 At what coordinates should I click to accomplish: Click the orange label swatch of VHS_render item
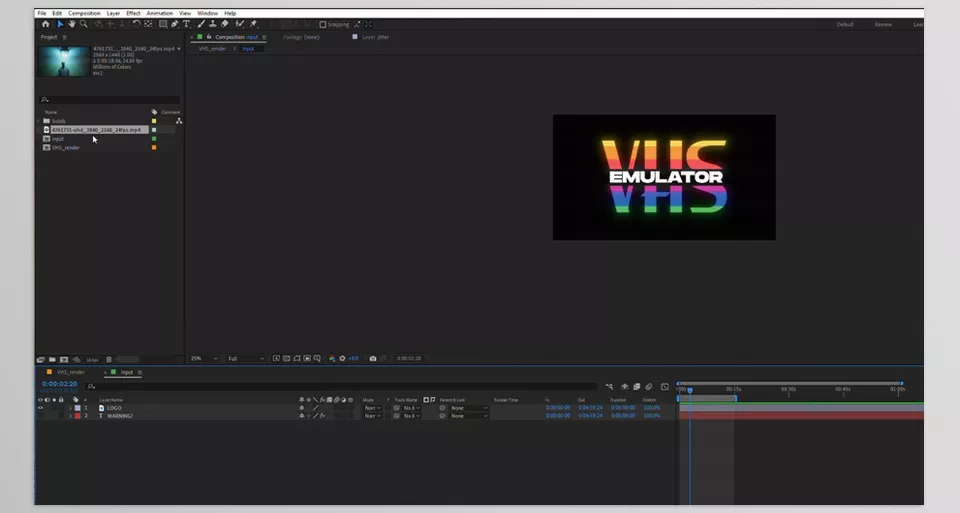(154, 148)
